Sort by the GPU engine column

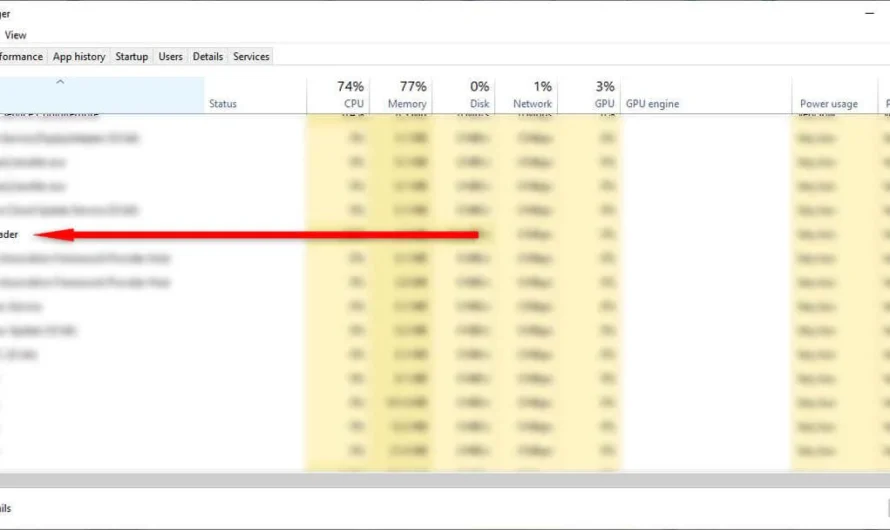click(x=652, y=104)
